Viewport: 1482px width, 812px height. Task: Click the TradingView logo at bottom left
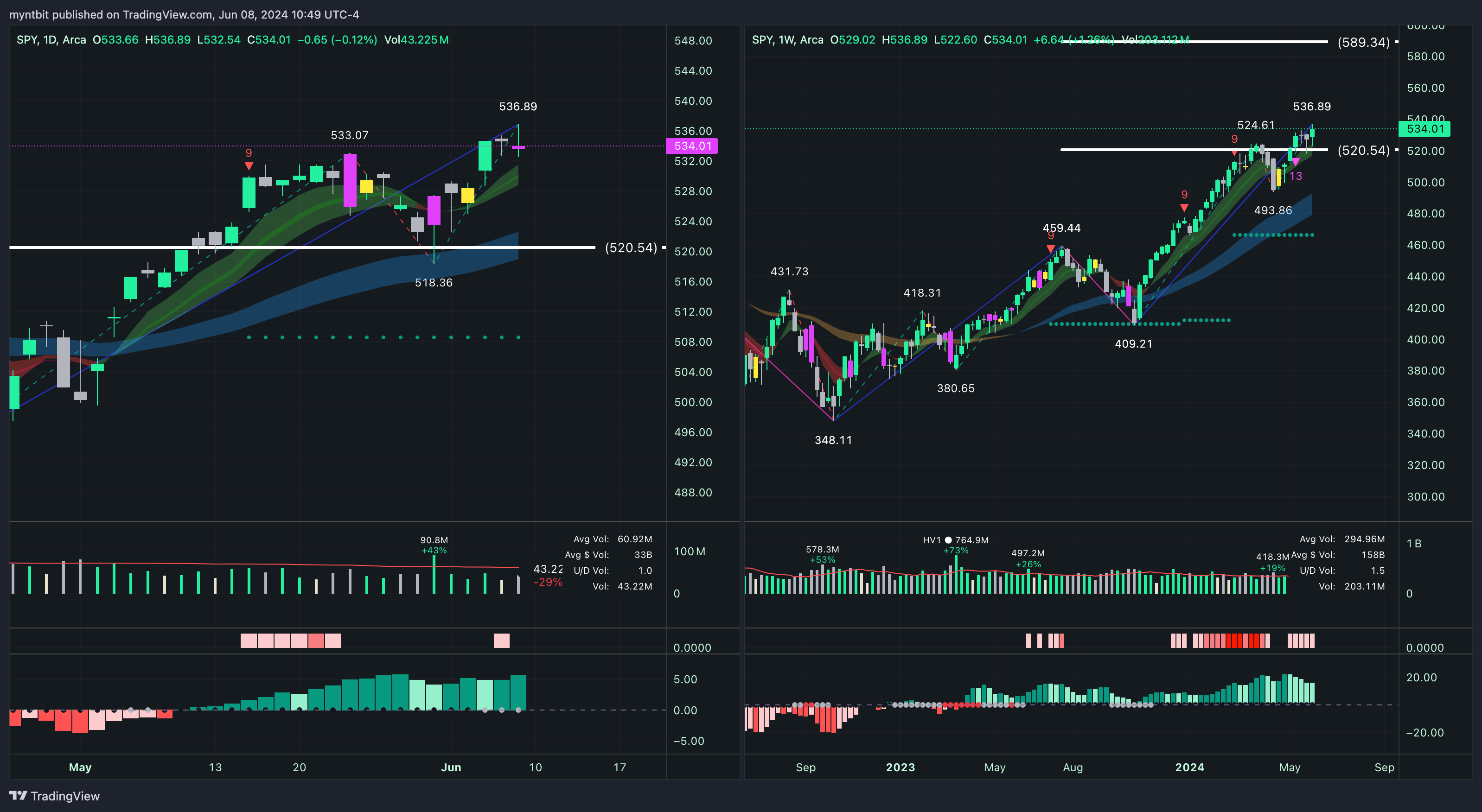[55, 796]
